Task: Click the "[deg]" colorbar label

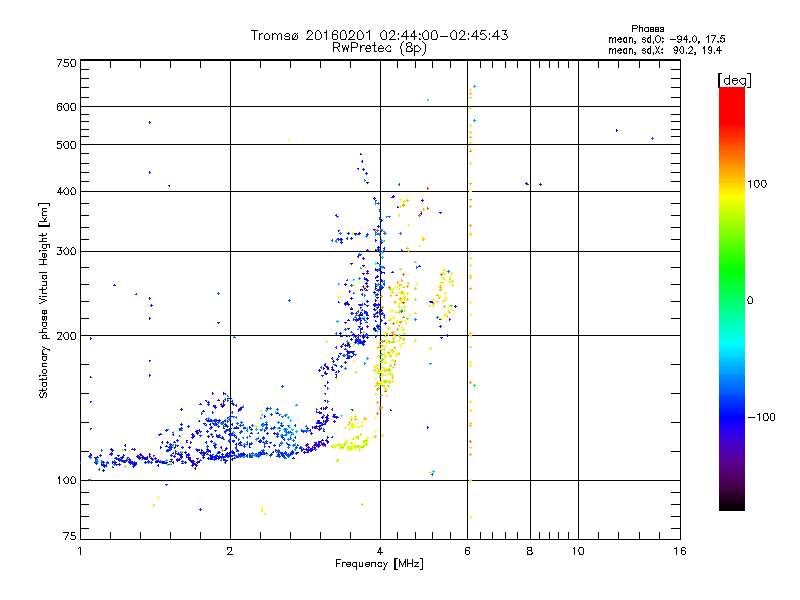Action: tap(734, 80)
